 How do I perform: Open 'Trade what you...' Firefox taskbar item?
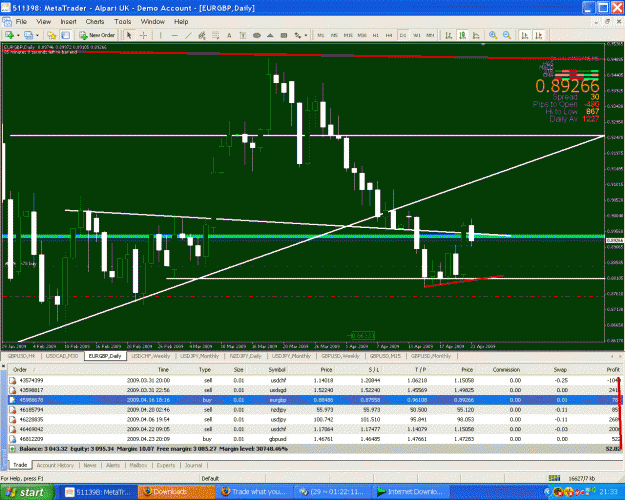point(255,492)
